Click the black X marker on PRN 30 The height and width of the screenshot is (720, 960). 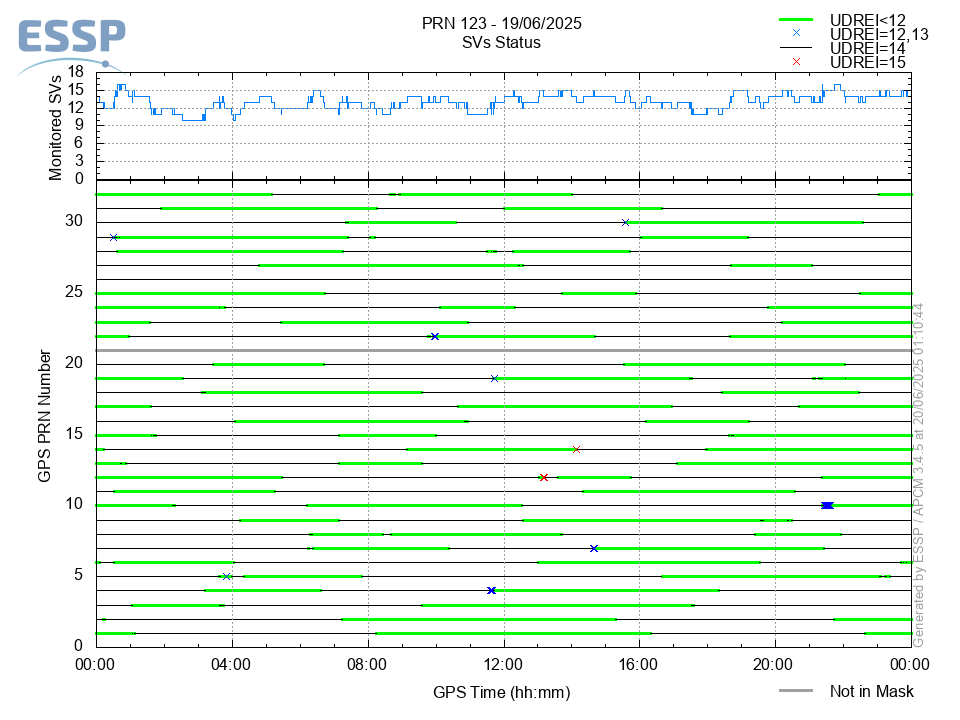625,222
